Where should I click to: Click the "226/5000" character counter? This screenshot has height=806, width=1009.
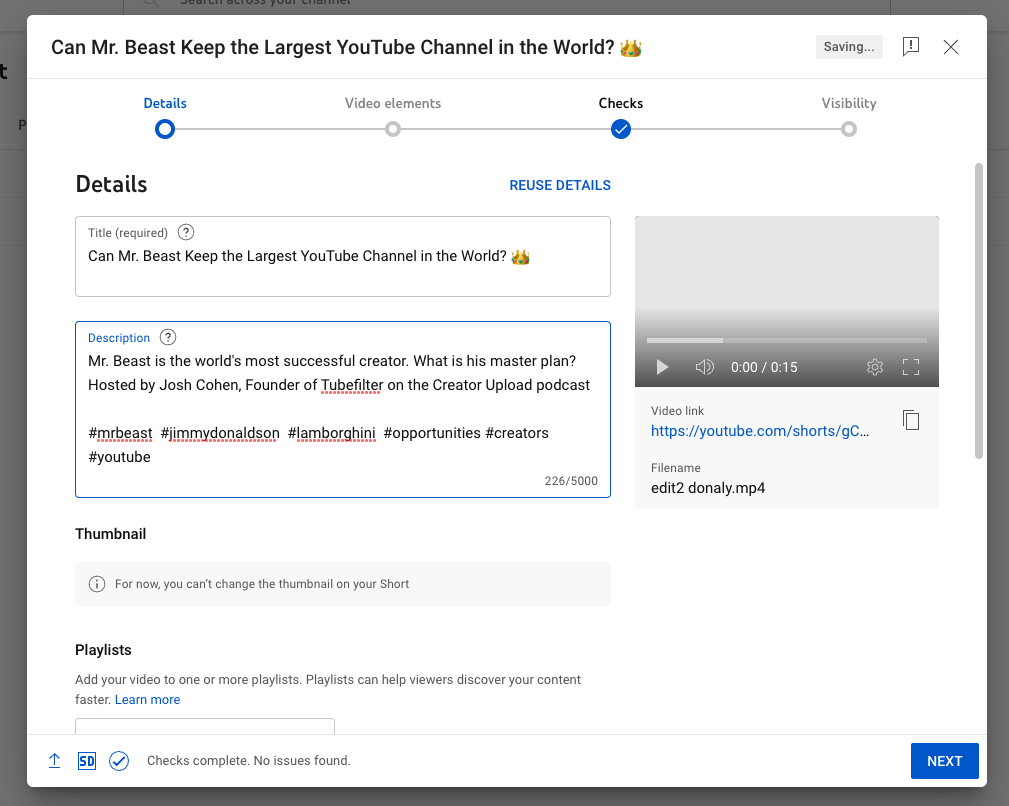point(571,481)
